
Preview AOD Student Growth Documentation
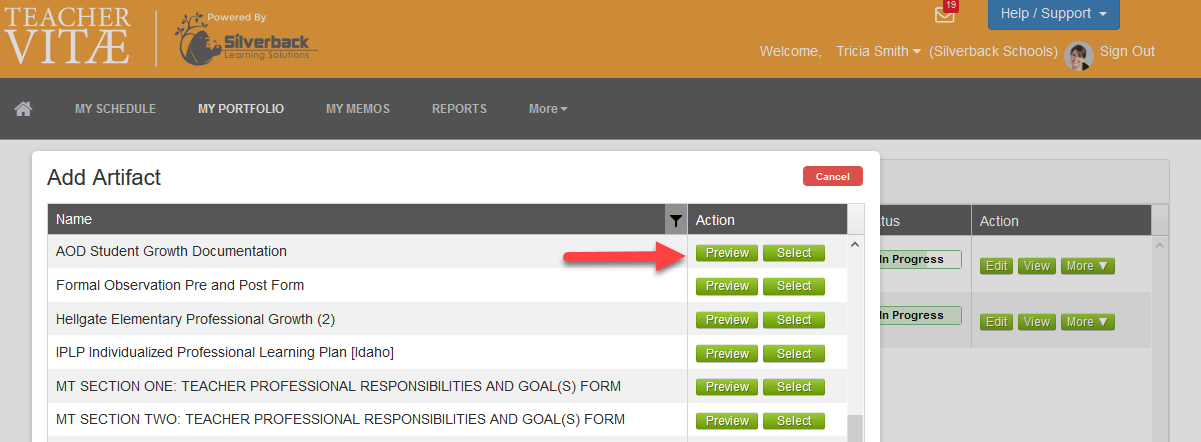(x=727, y=253)
